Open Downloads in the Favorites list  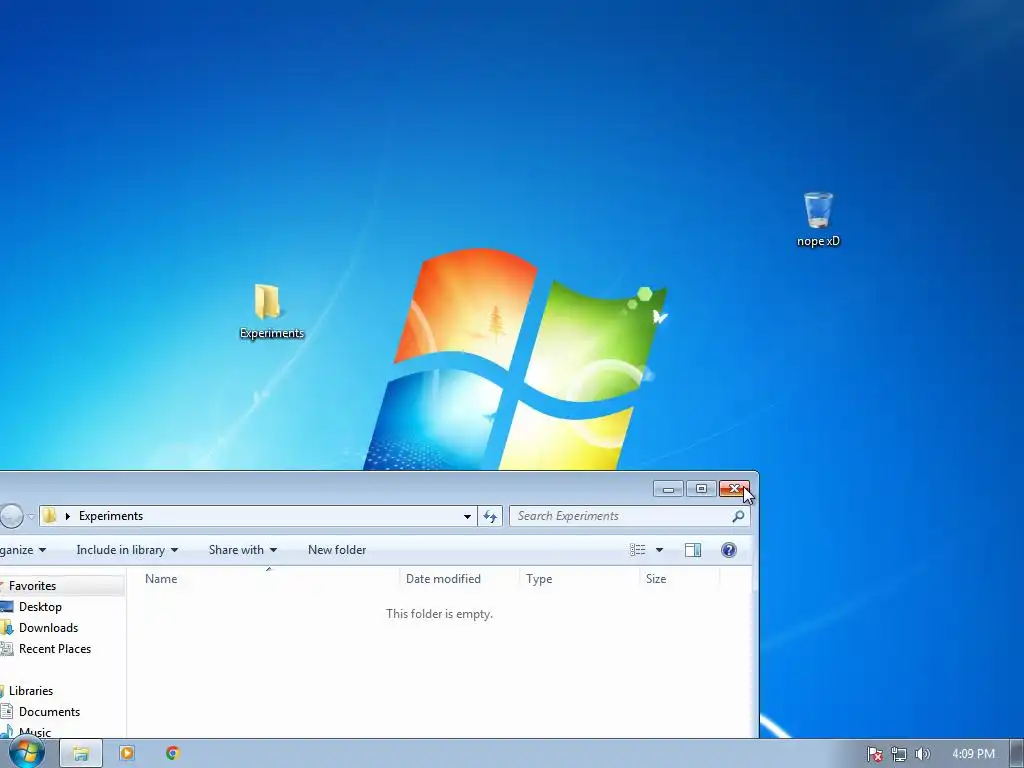48,628
